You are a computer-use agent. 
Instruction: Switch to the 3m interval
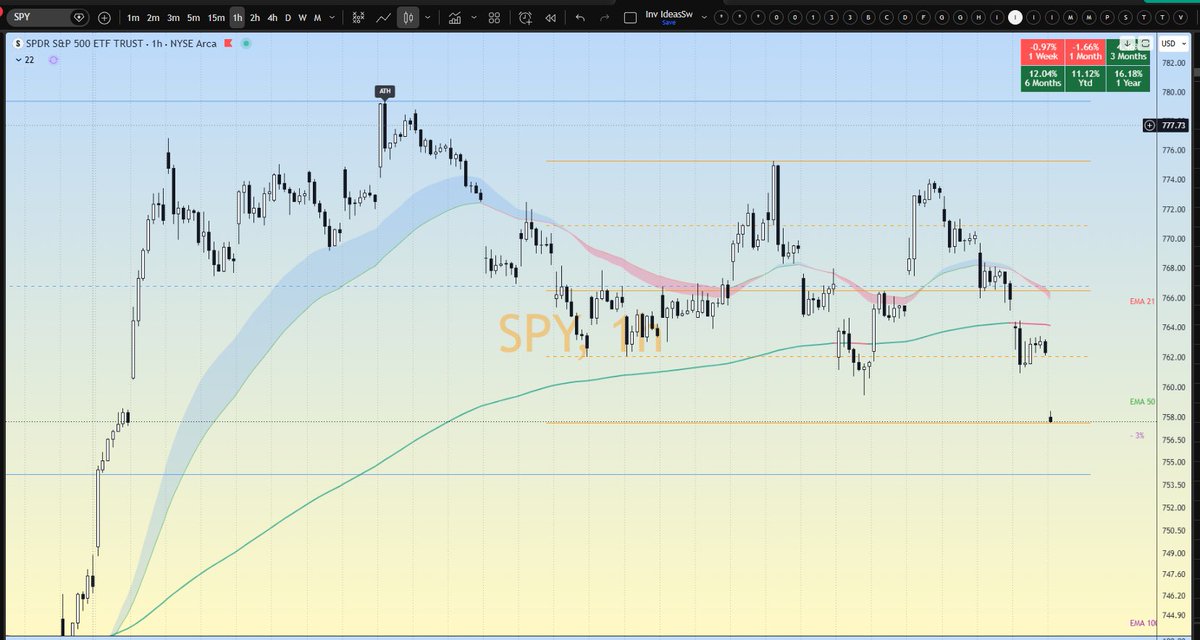[173, 18]
